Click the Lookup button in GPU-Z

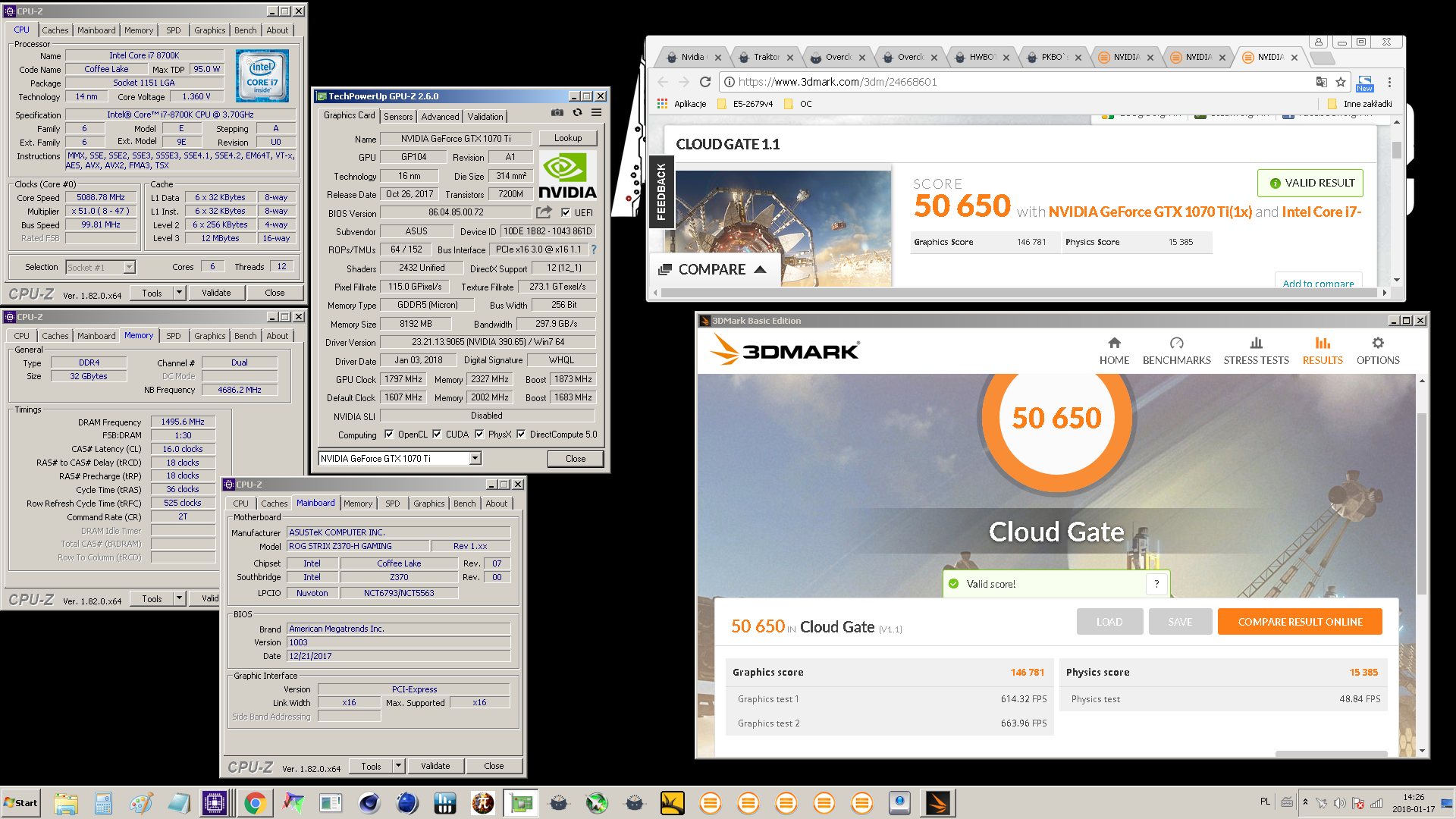pos(568,138)
